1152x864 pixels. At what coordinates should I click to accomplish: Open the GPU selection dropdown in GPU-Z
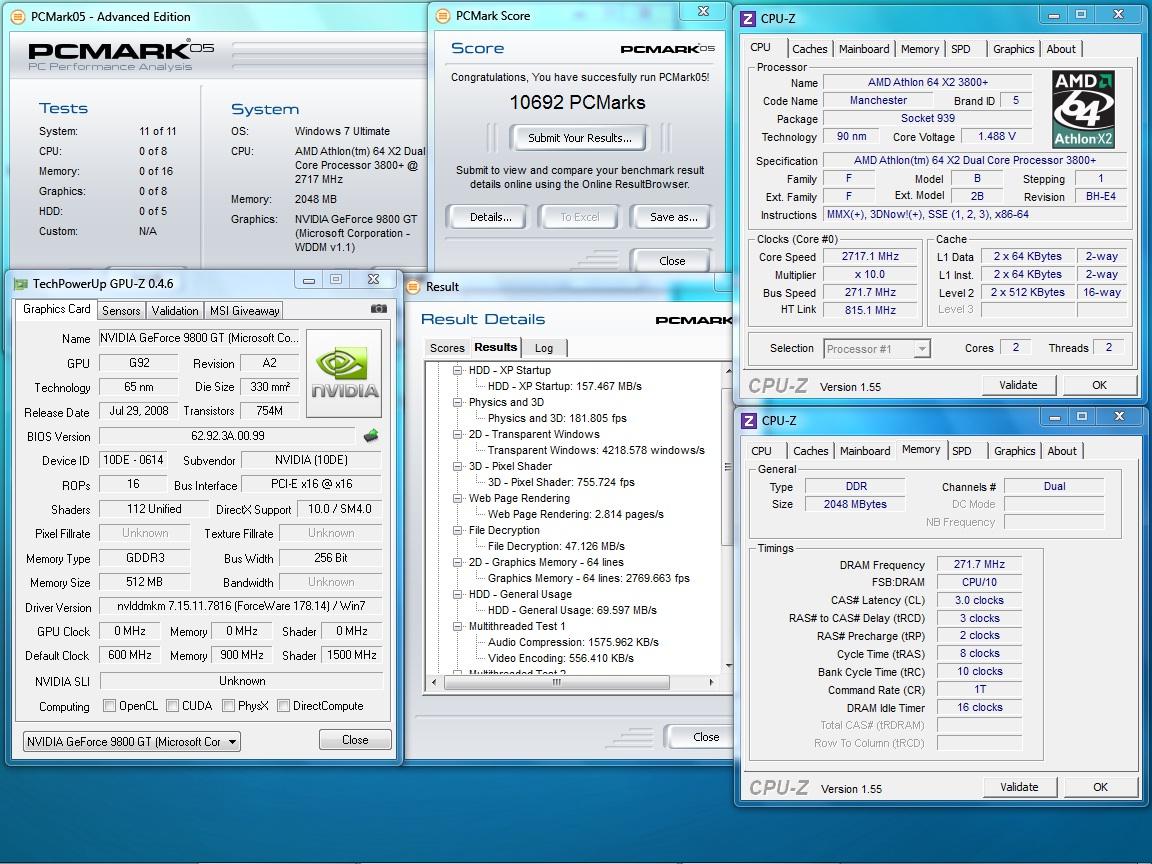[132, 741]
